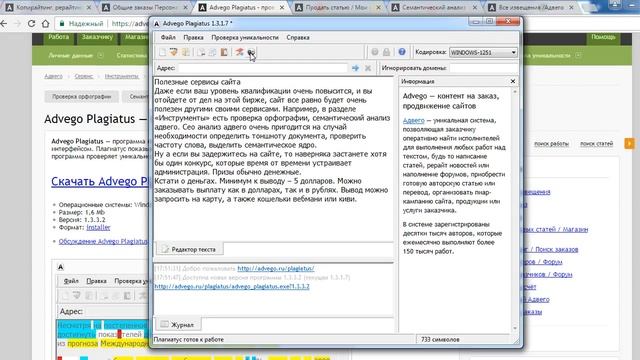The width and height of the screenshot is (640, 360).
Task: Click the Open file icon in Plagiatus toolbar
Action: [174, 52]
